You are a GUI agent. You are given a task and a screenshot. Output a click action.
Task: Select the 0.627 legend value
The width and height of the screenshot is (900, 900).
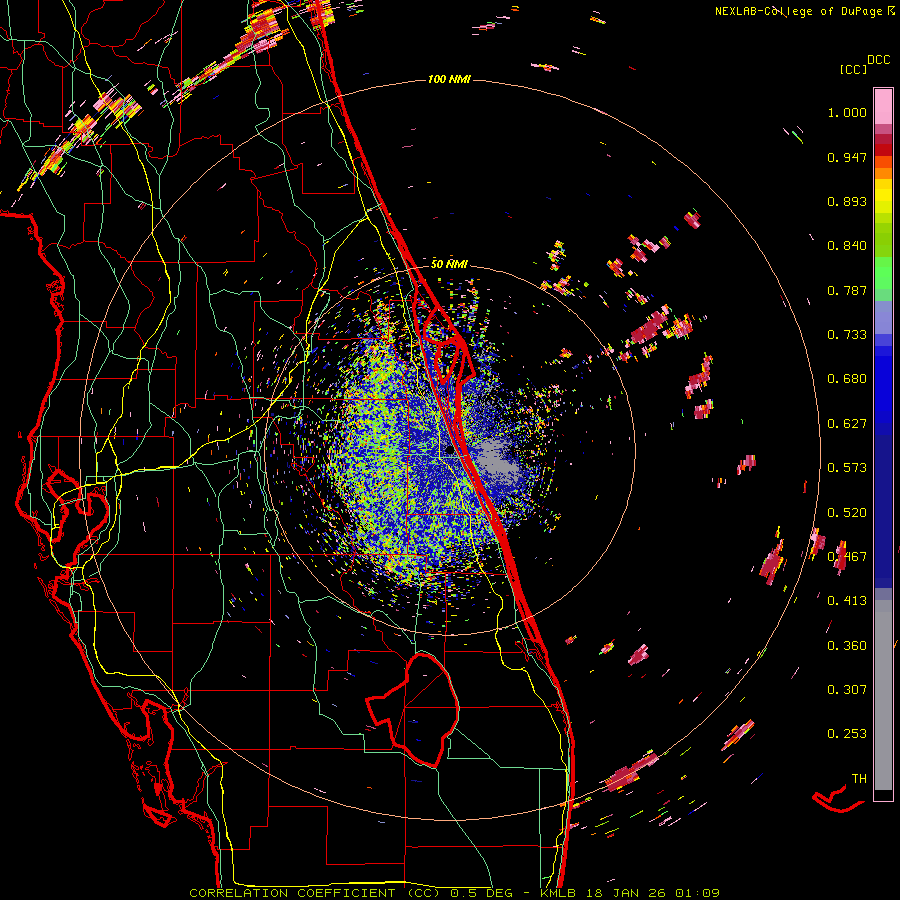847,424
